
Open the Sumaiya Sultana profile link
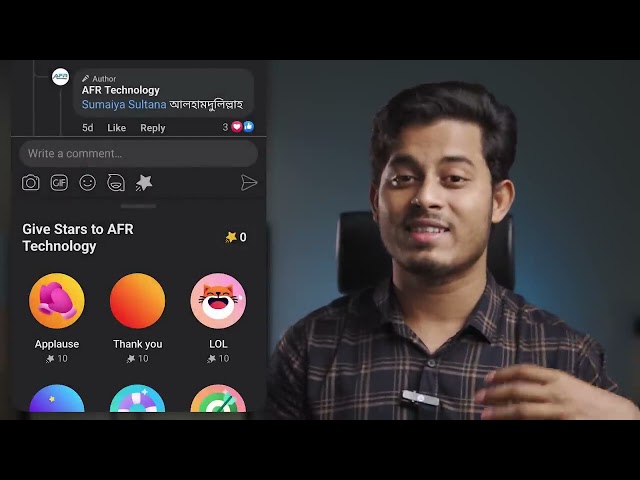point(124,104)
